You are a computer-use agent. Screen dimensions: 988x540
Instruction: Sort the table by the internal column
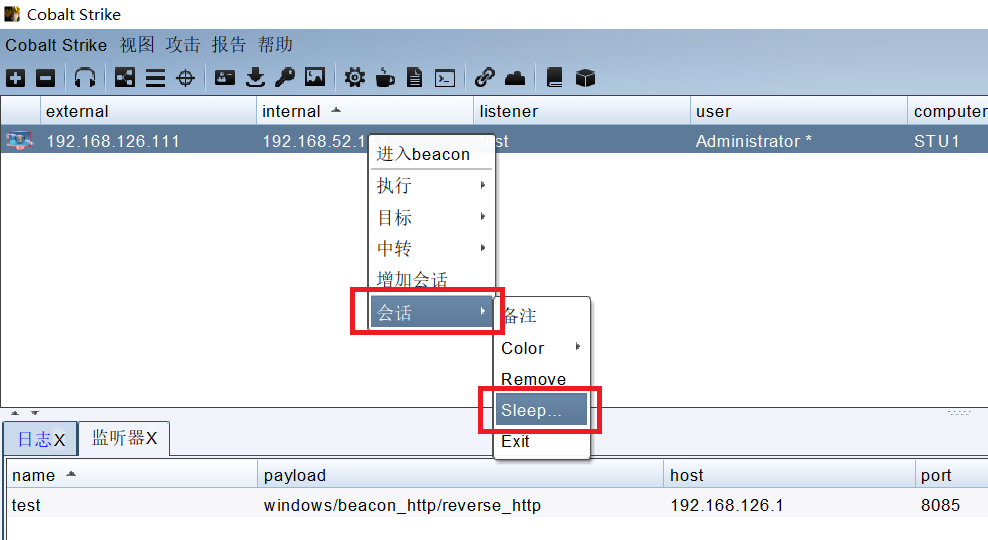(292, 111)
